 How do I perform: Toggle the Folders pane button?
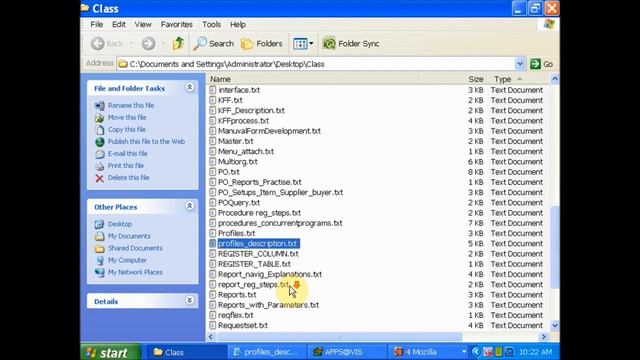click(x=262, y=43)
